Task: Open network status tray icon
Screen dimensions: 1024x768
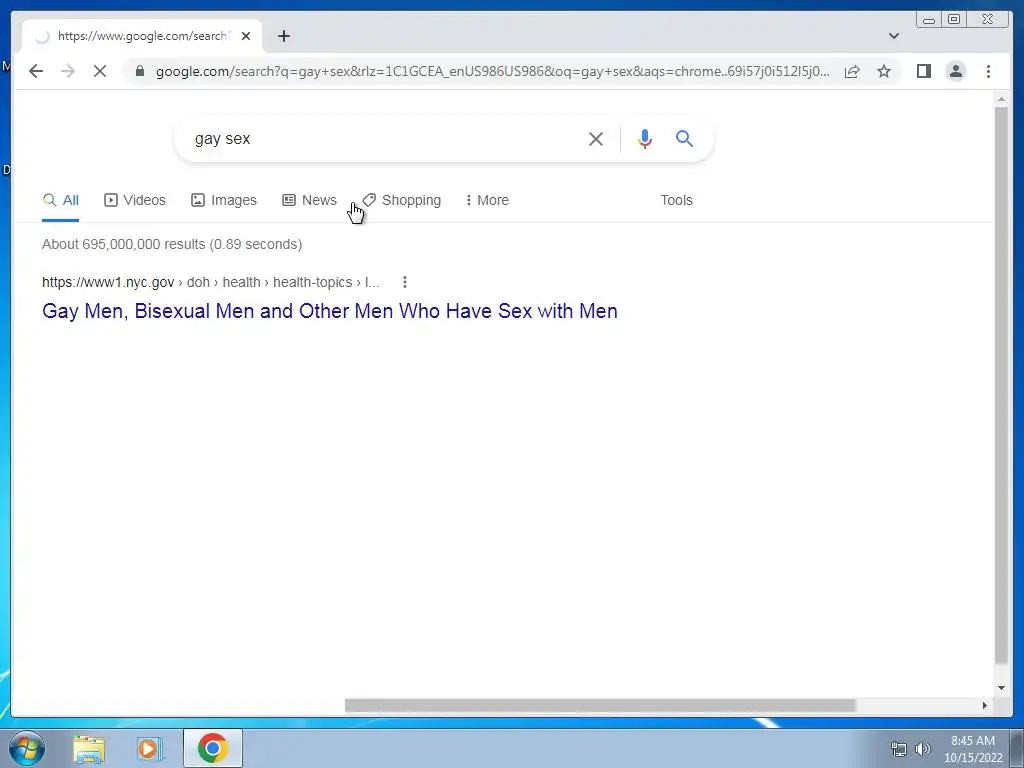Action: pyautogui.click(x=899, y=749)
